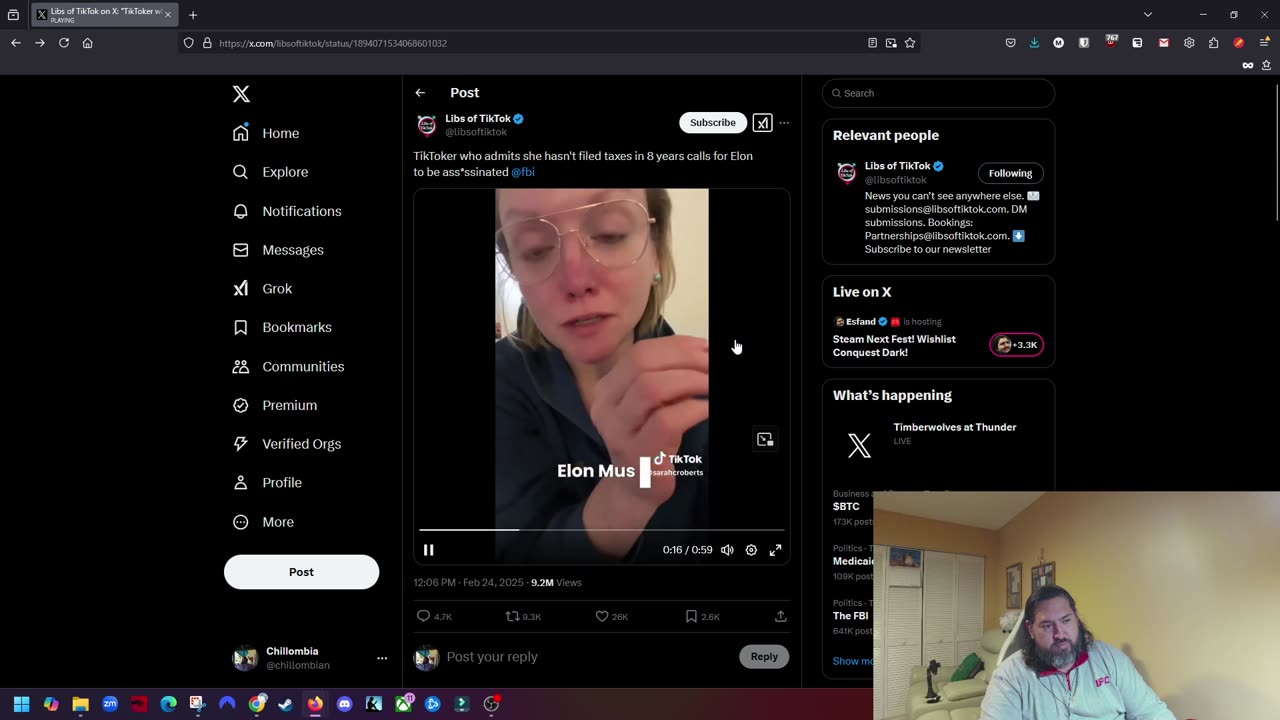Mute the video volume

727,550
